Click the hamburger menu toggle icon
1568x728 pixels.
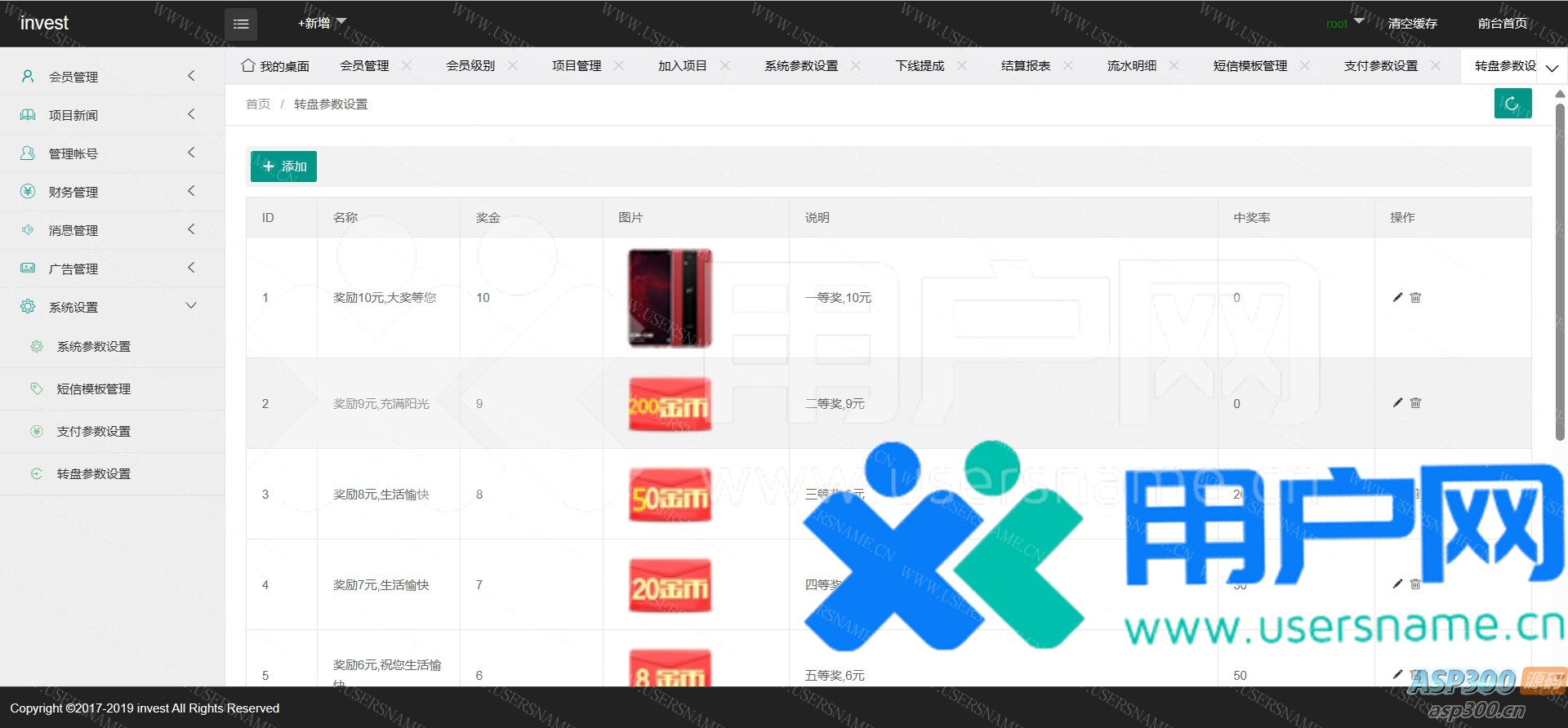(x=241, y=24)
